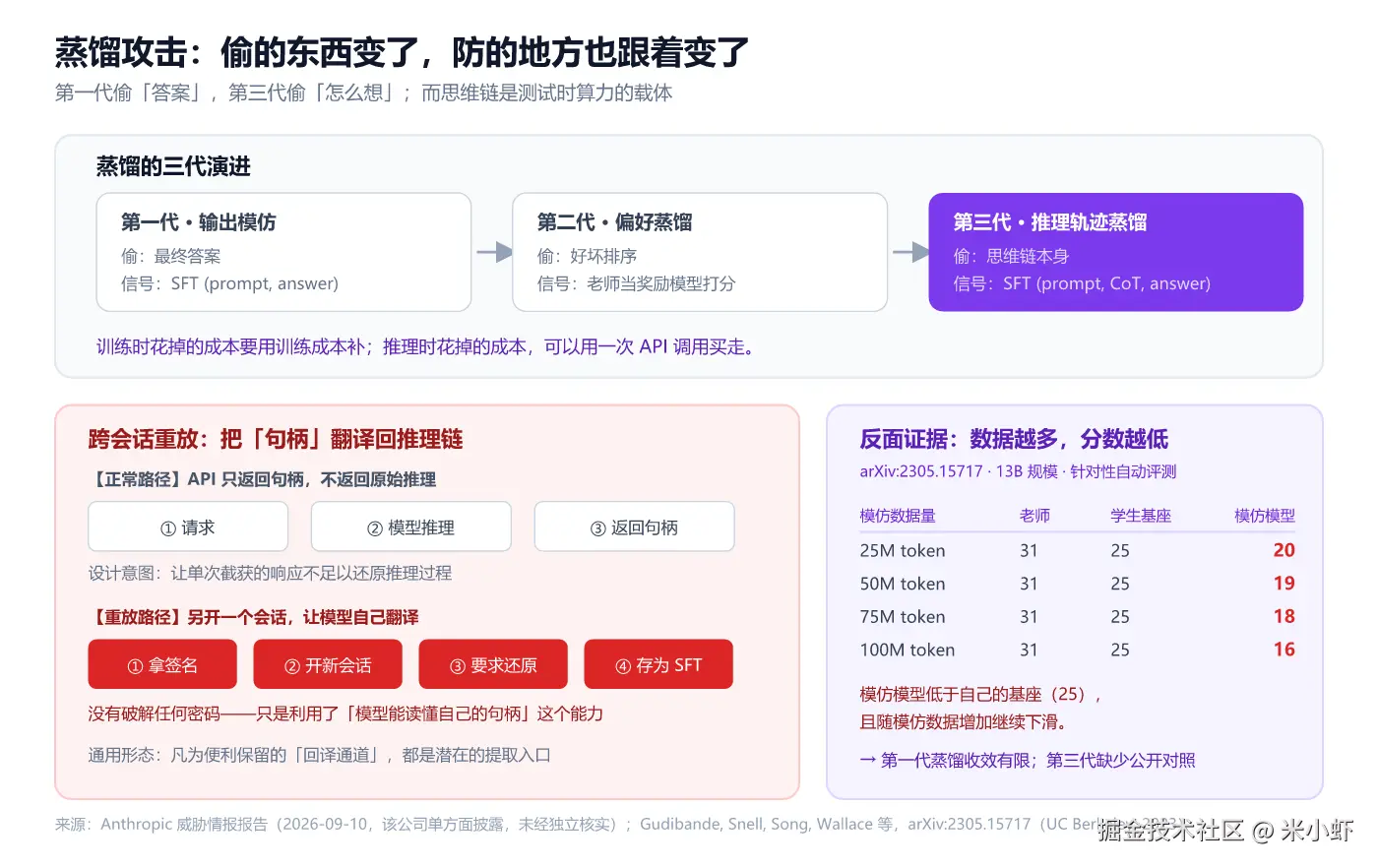Viewport: 1378px width, 868px height.
Task: Select the heading '跨会话重放：把「句柄」翻译回推理链'
Action: tap(276, 439)
